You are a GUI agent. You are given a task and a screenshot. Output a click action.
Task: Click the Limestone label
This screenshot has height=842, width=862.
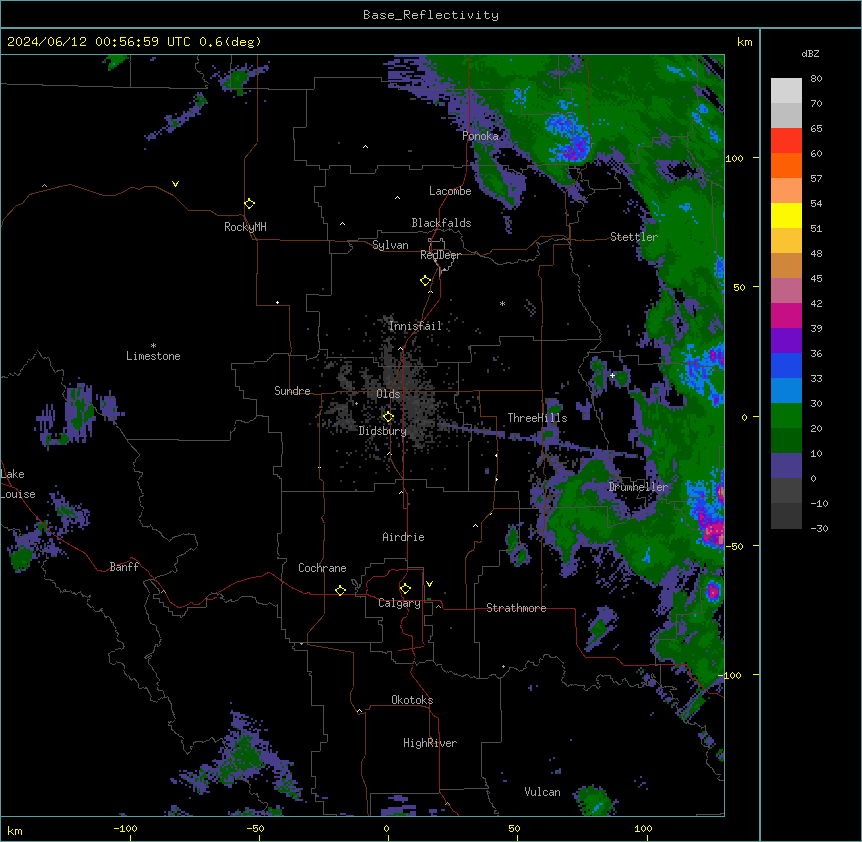[153, 356]
